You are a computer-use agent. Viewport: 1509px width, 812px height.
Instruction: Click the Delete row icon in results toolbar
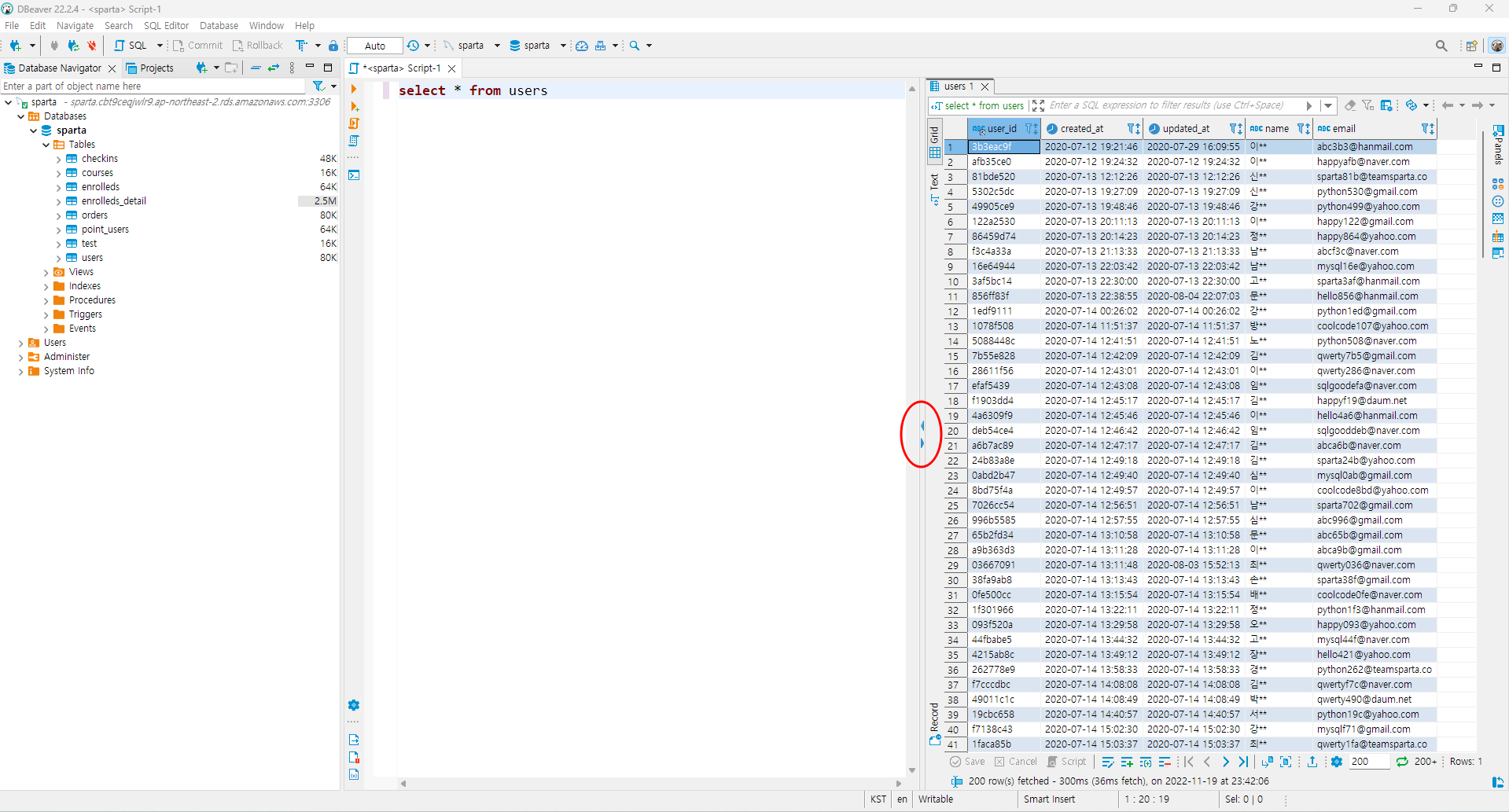pyautogui.click(x=1165, y=762)
